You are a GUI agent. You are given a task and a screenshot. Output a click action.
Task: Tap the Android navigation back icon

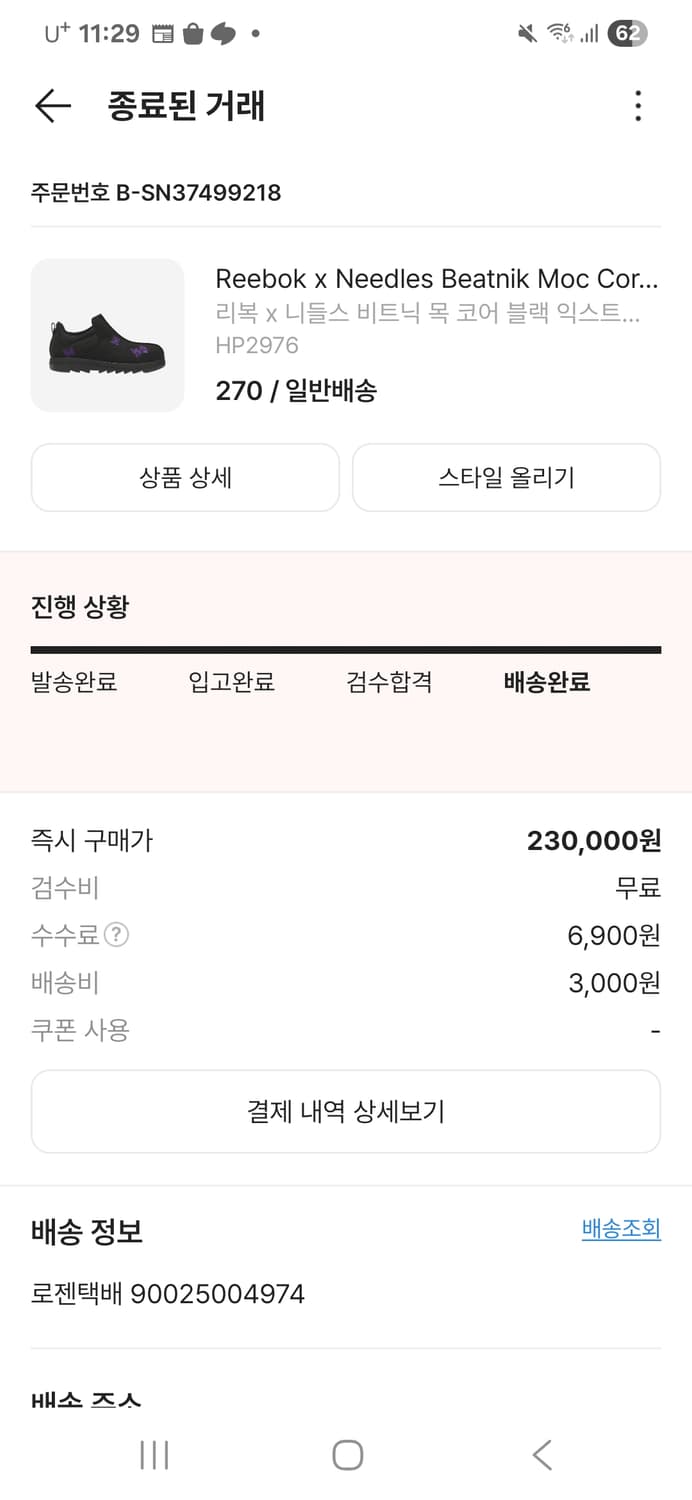pos(540,1456)
